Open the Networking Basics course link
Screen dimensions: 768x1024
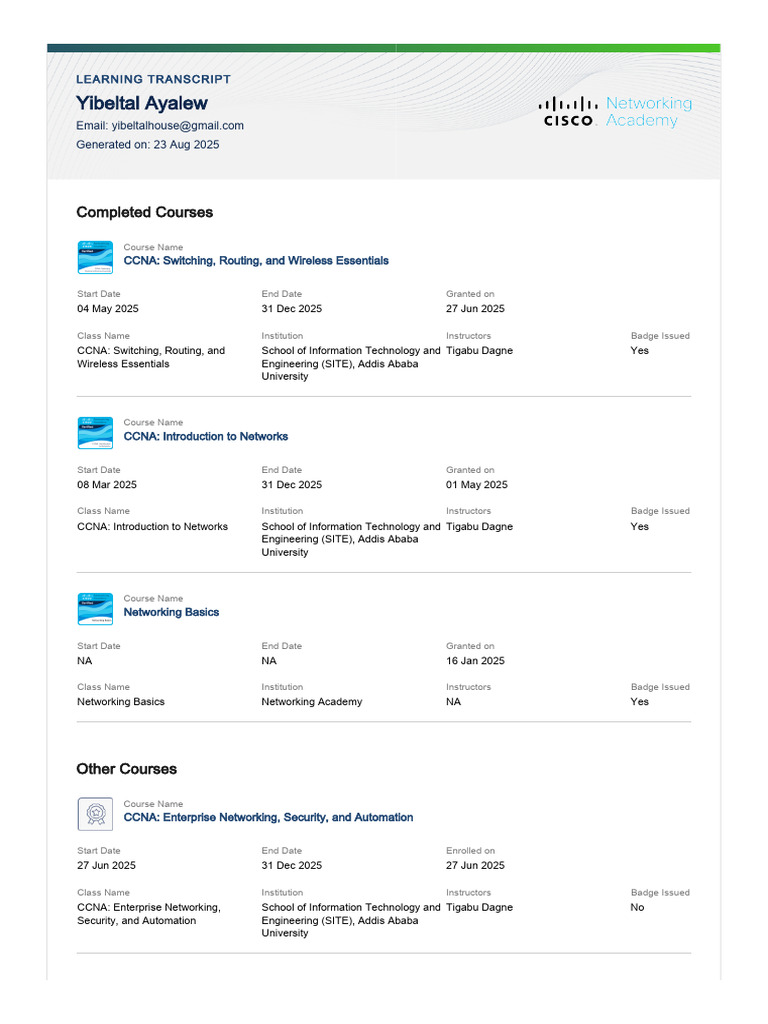point(171,612)
